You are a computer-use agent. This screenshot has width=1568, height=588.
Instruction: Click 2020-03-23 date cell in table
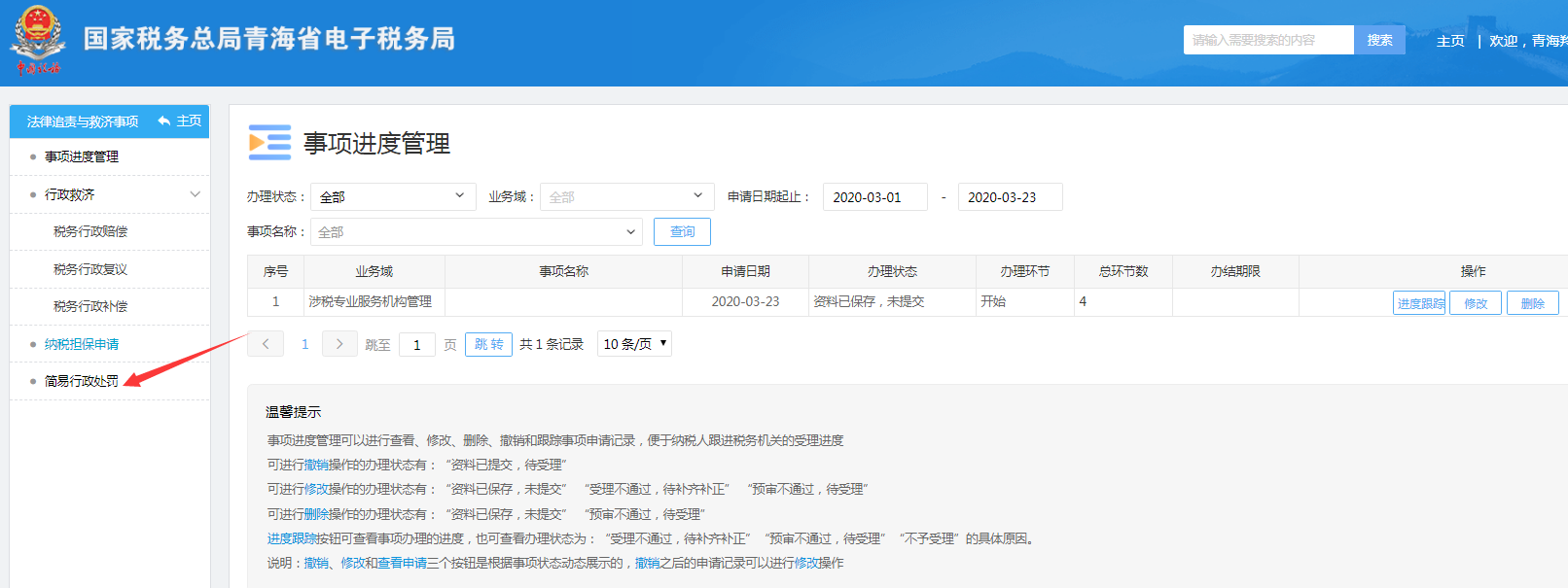[x=745, y=301]
